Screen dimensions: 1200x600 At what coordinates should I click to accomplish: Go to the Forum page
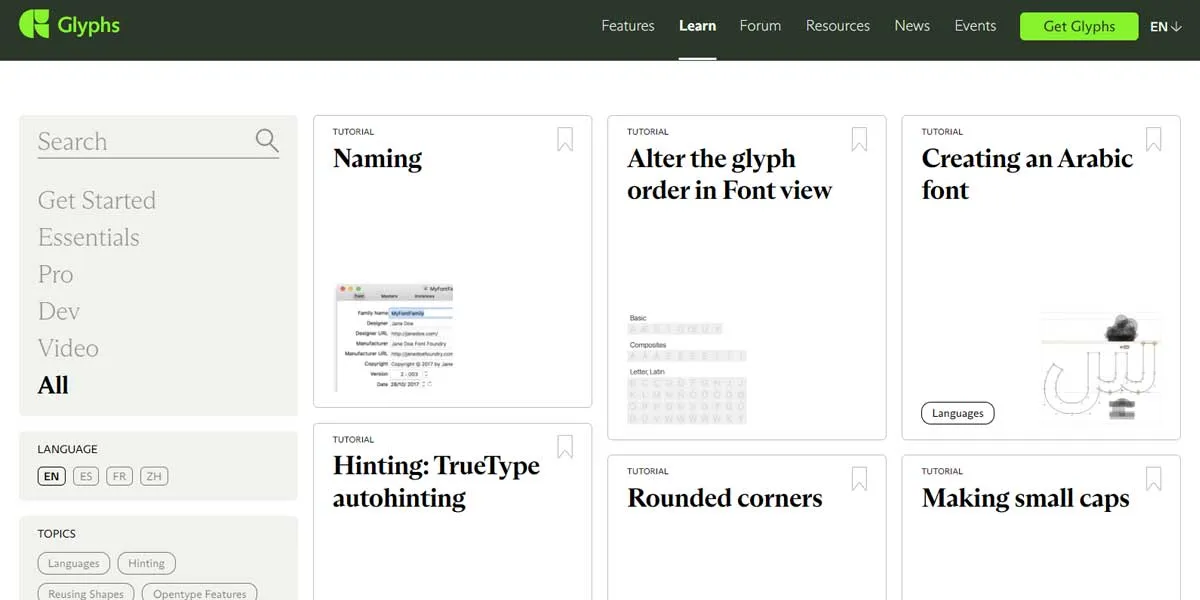click(760, 26)
